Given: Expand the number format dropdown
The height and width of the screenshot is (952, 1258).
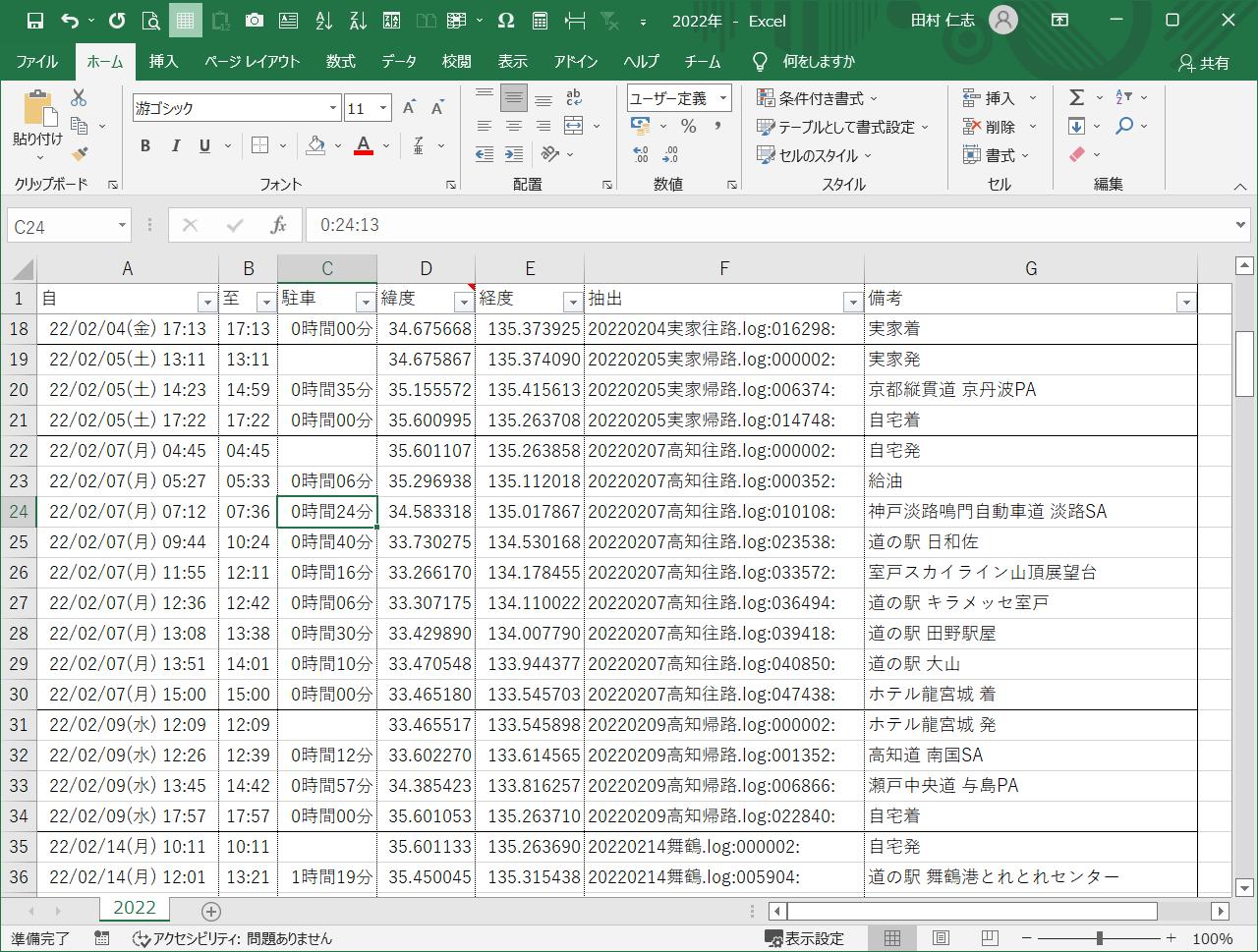Looking at the screenshot, I should coord(723,98).
